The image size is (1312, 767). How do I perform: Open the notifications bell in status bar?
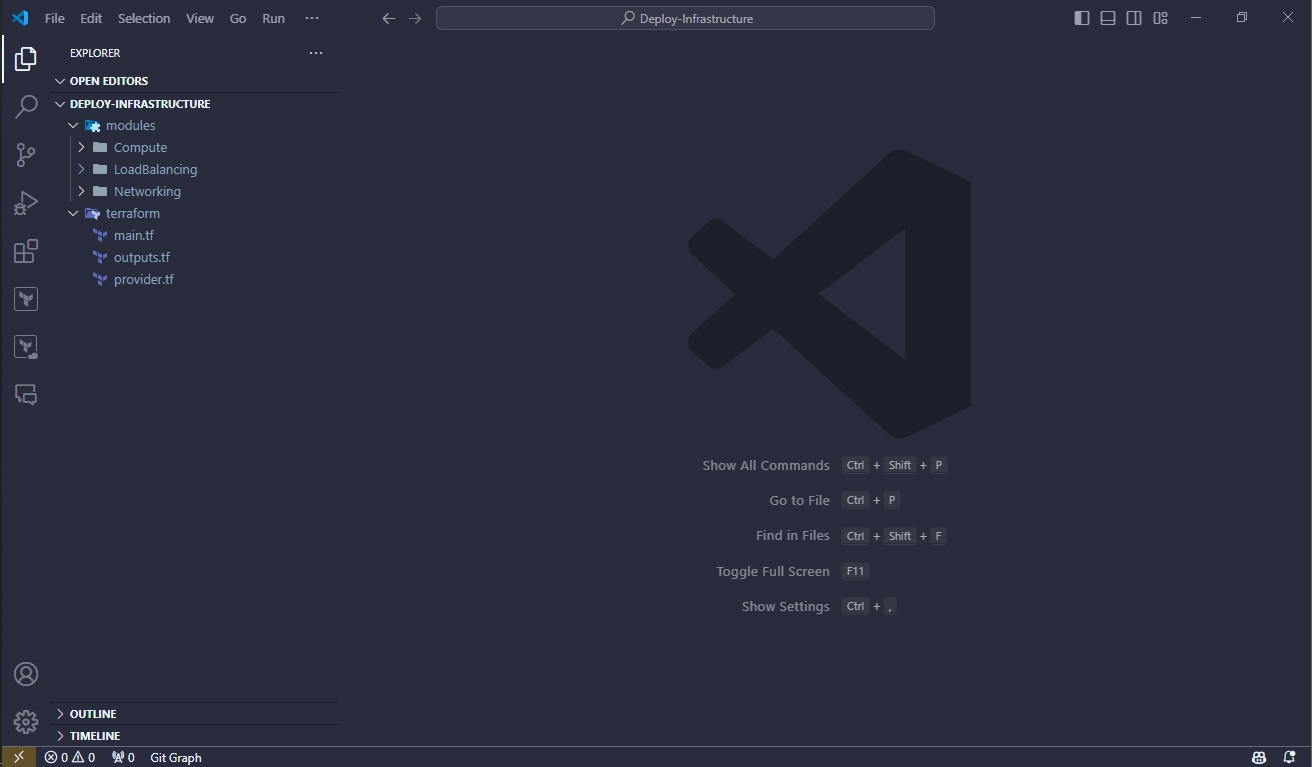click(x=1290, y=757)
